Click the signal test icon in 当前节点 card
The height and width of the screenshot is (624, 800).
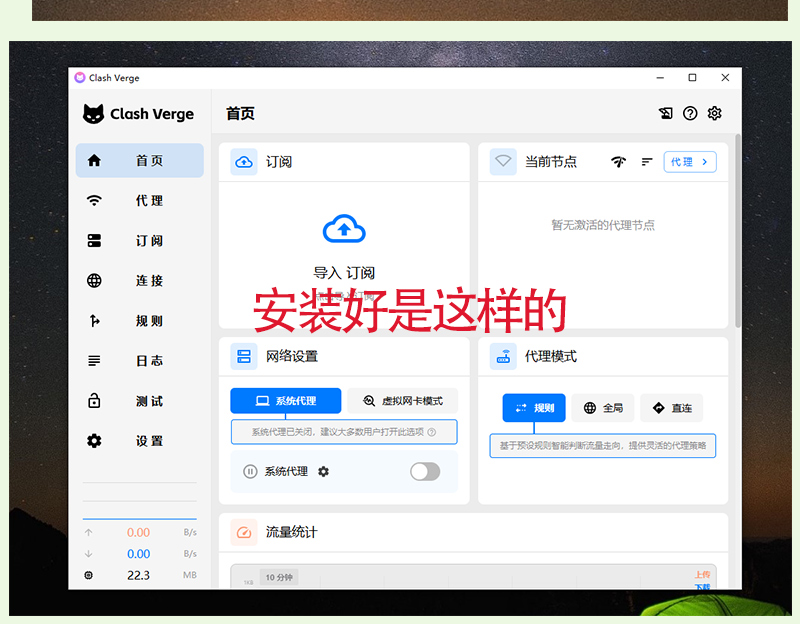[618, 162]
